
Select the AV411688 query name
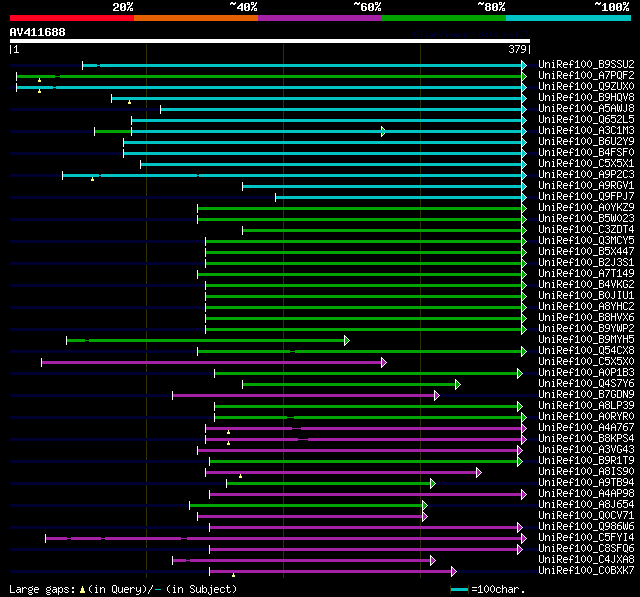pos(38,32)
